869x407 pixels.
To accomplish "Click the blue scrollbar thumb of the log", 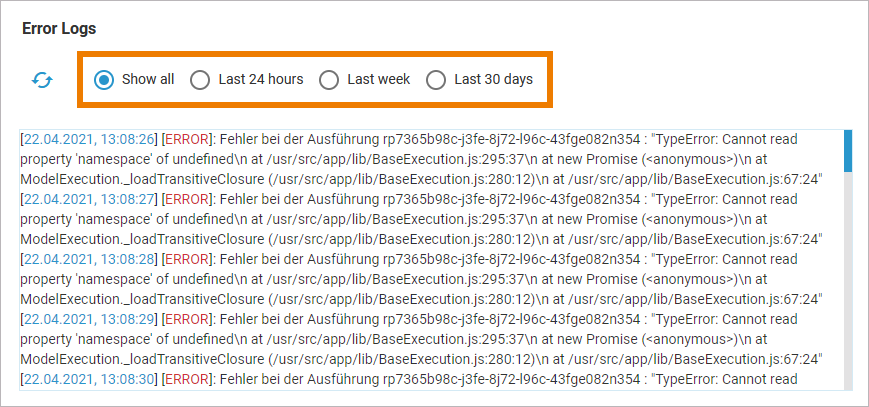I will (x=848, y=150).
